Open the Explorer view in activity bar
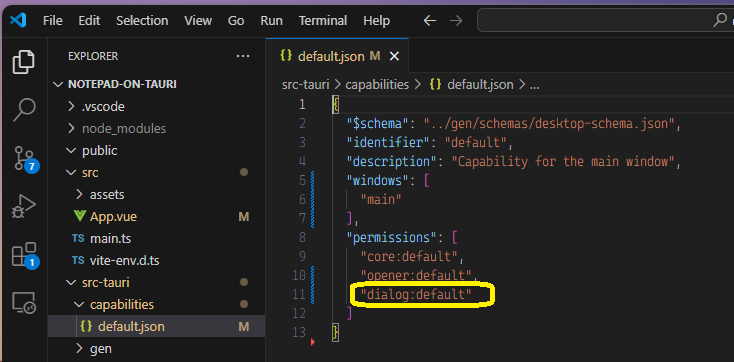 point(23,61)
